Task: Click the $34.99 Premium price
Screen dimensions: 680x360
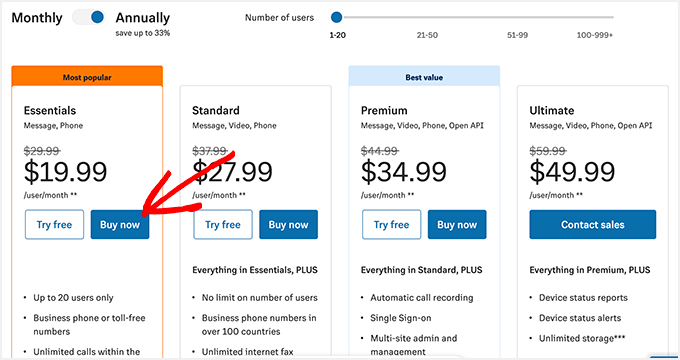Action: point(404,172)
